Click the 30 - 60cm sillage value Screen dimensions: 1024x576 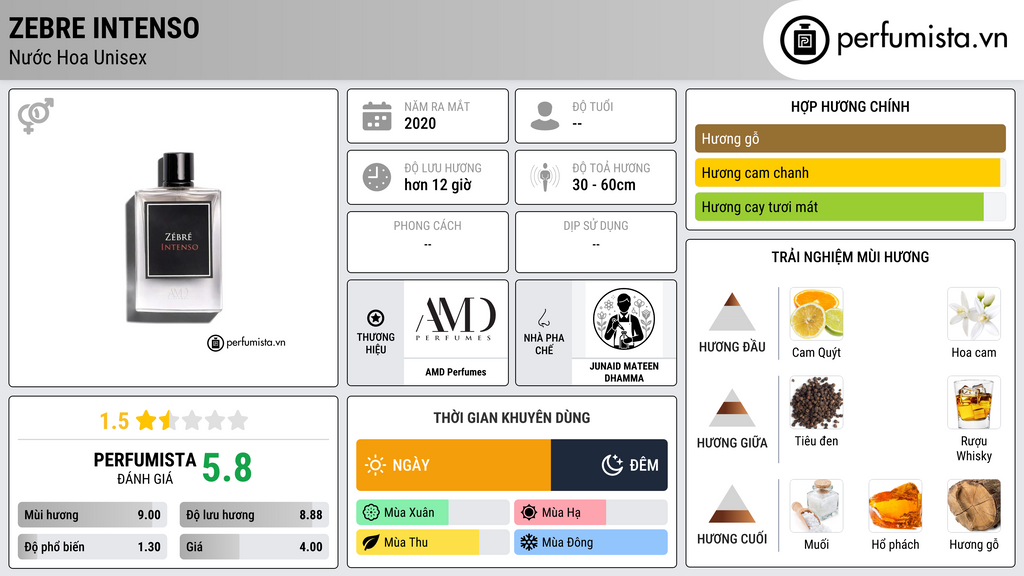point(604,185)
